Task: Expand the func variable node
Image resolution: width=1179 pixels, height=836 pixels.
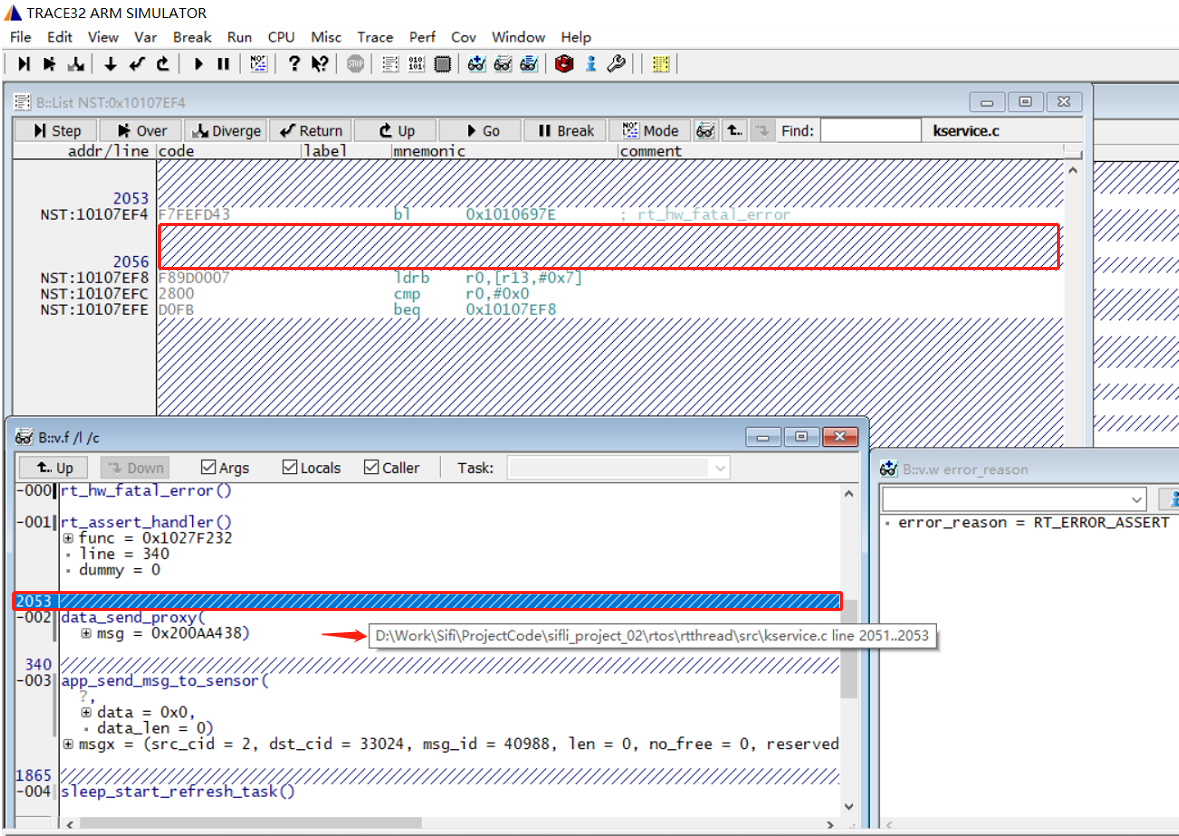Action: click(x=68, y=538)
